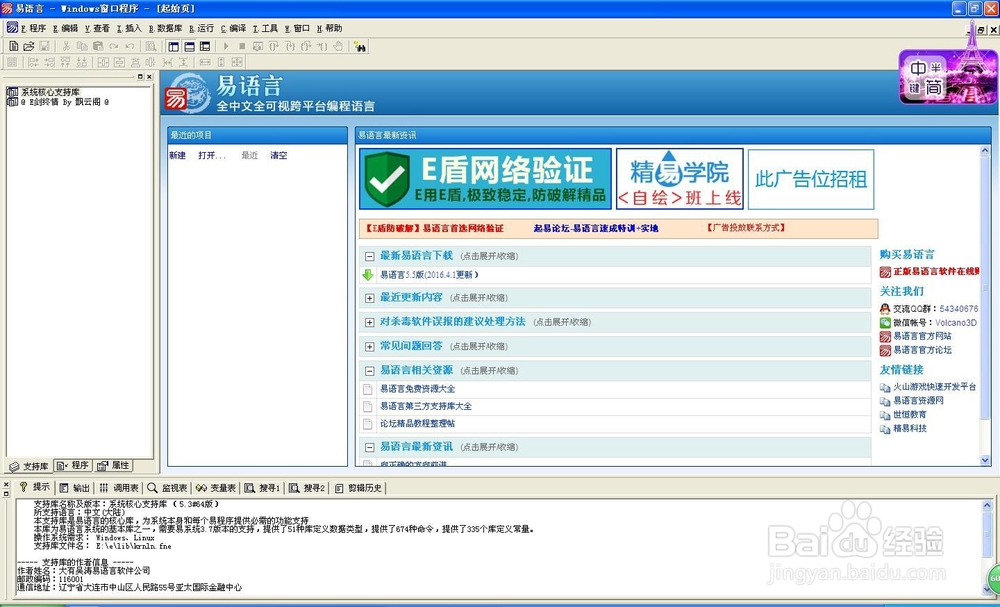Select the 监视表 tab
This screenshot has height=607, width=1000.
(168, 488)
